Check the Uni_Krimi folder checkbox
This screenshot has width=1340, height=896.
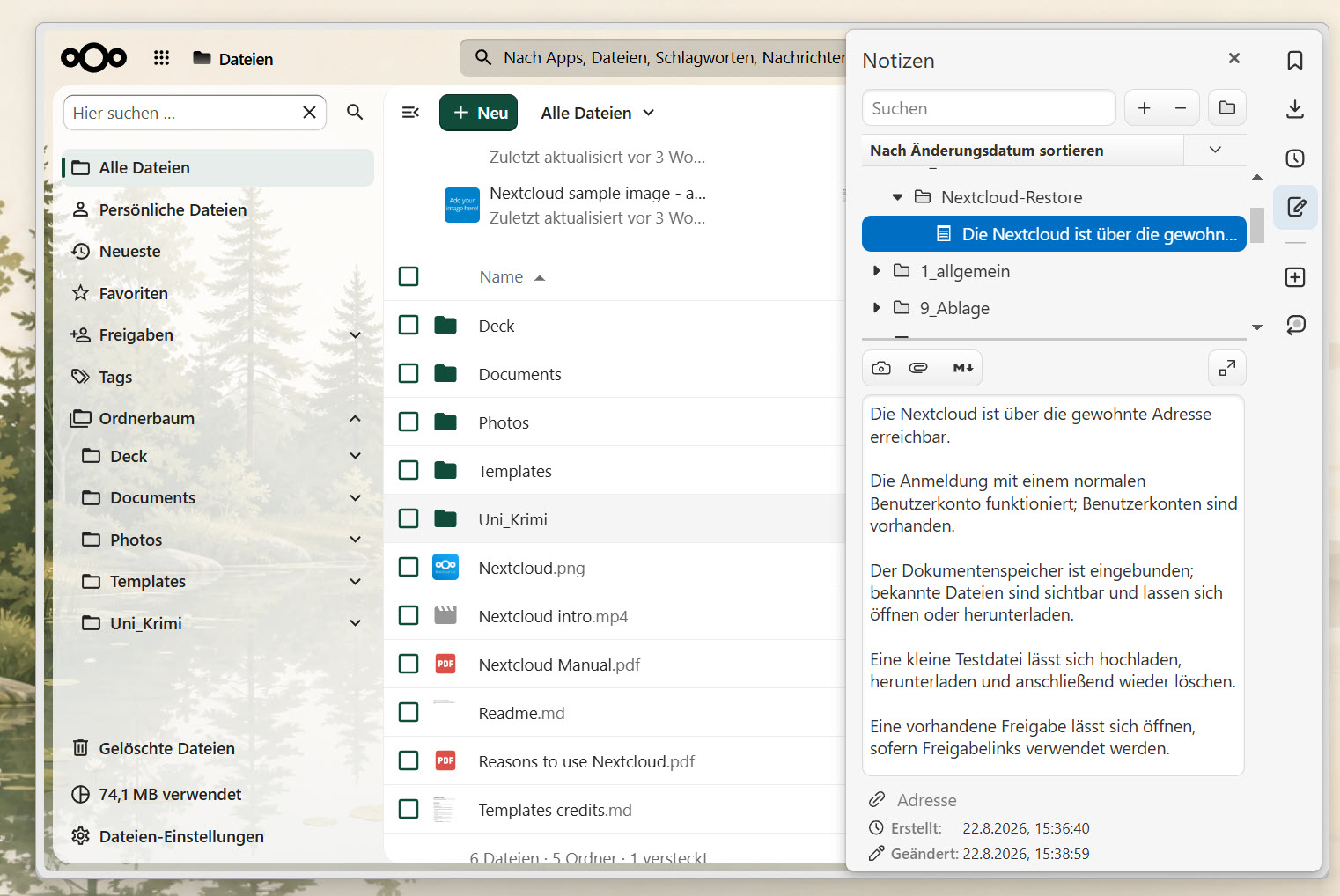[409, 518]
